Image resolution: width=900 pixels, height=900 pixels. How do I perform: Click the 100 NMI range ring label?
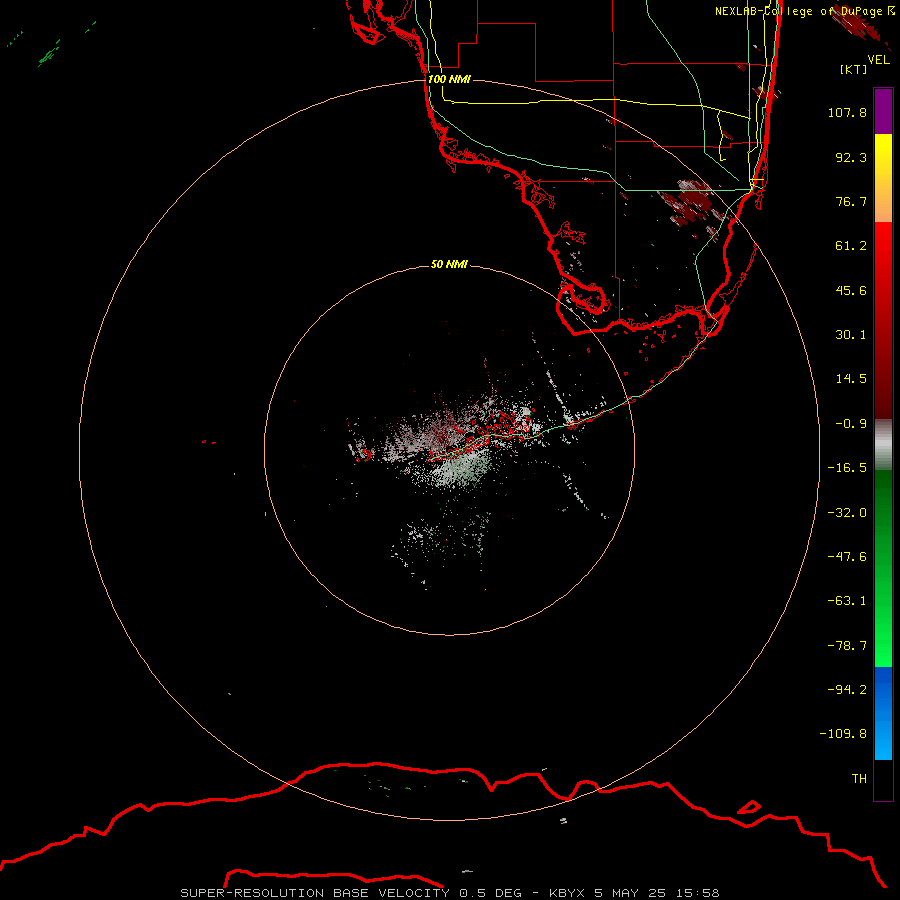[x=449, y=79]
